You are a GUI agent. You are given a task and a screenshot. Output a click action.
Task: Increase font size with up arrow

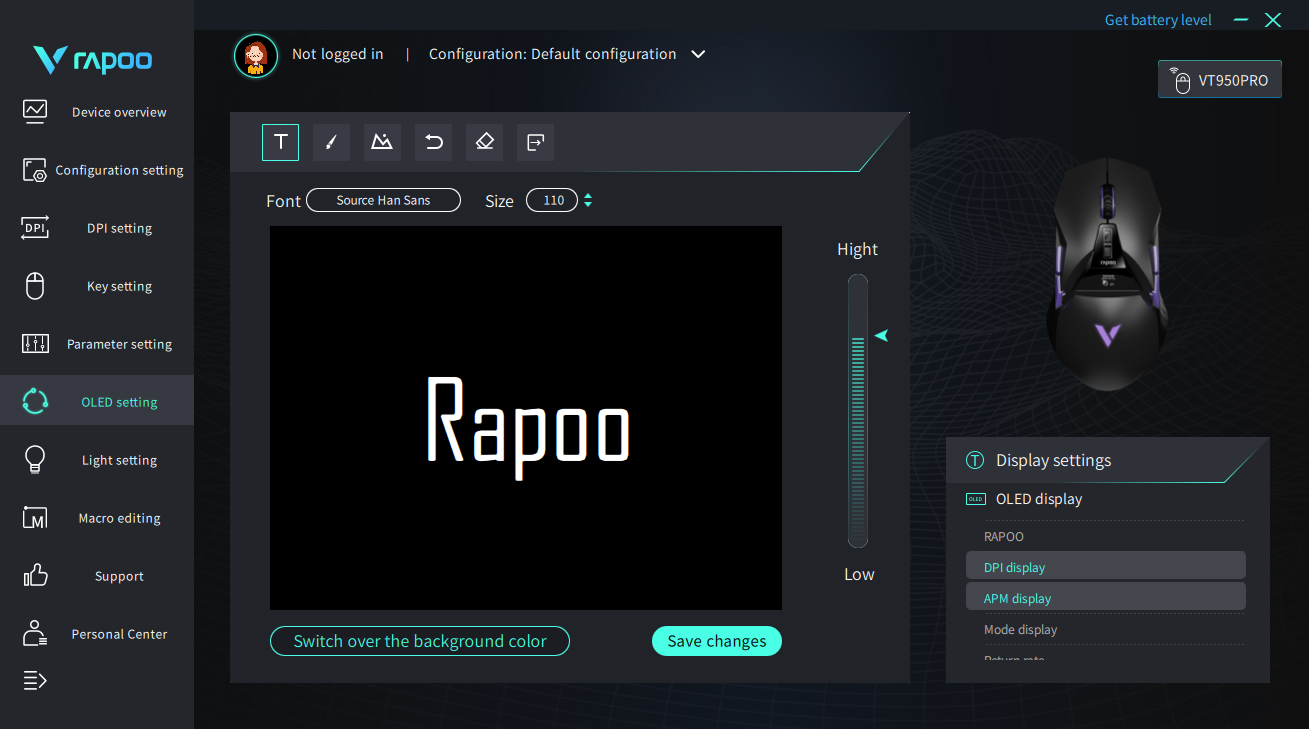[x=588, y=196]
